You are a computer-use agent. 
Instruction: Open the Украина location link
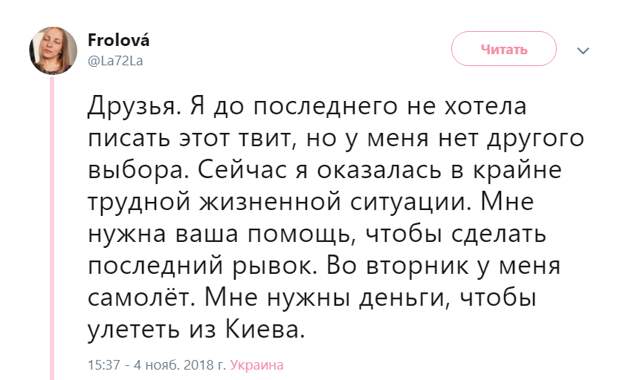pyautogui.click(x=257, y=365)
